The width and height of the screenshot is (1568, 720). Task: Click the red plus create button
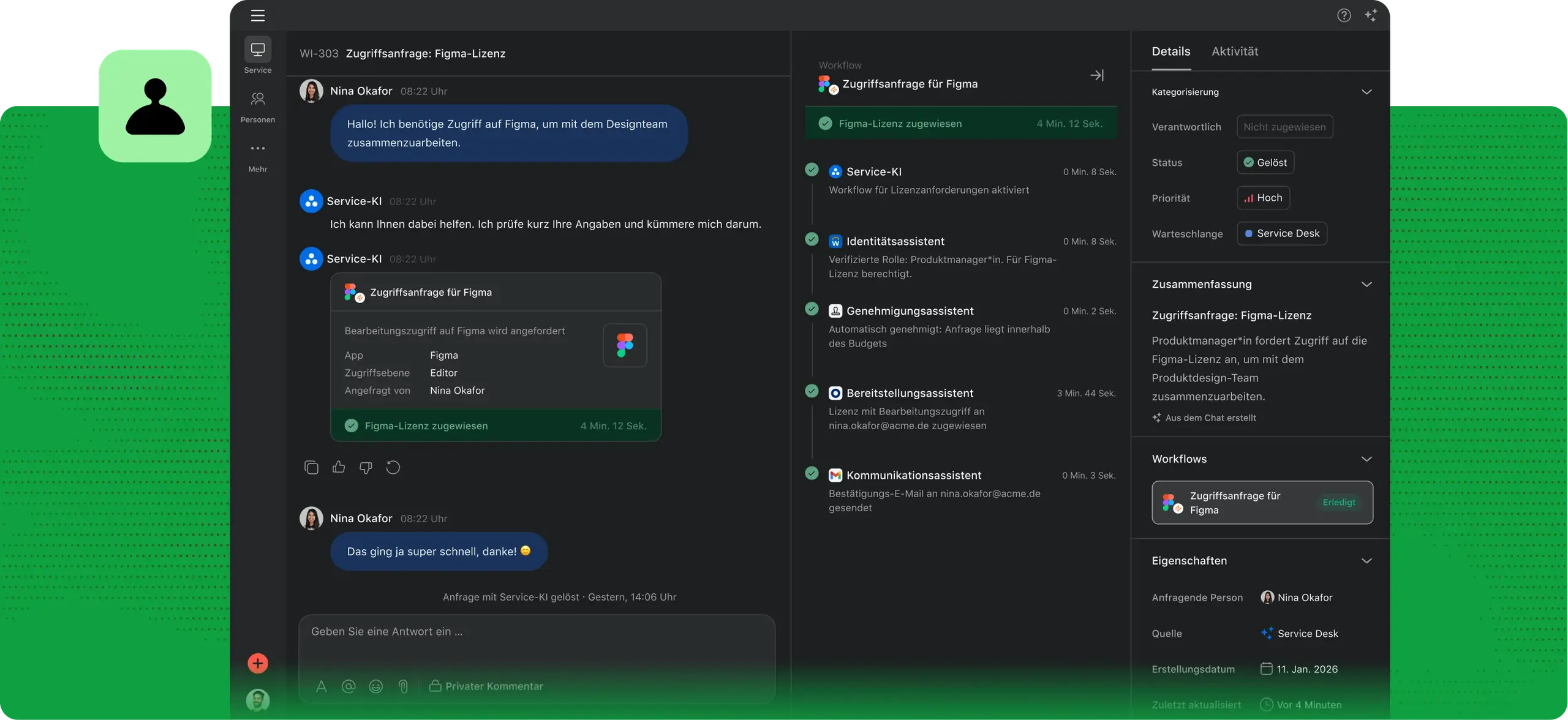coord(258,664)
